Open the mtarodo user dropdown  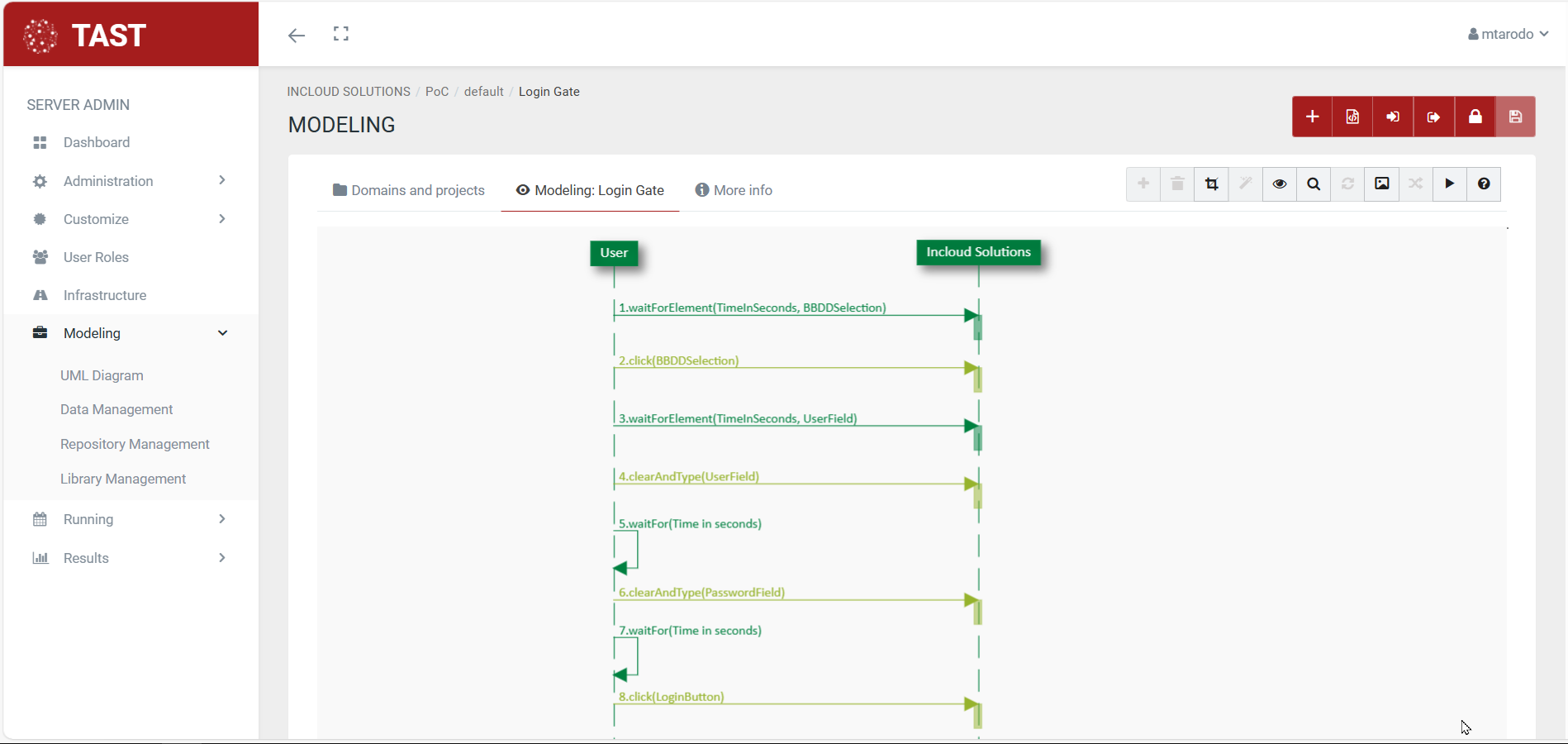[x=1508, y=34]
